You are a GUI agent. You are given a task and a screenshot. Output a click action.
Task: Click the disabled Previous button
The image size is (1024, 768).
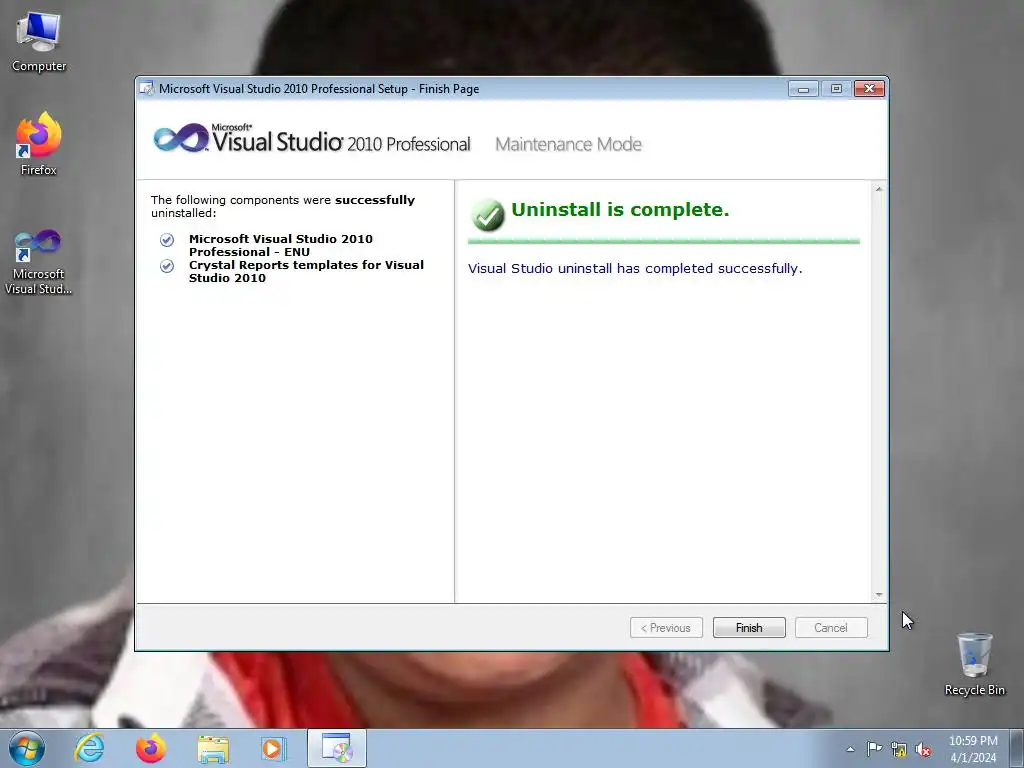pos(666,628)
